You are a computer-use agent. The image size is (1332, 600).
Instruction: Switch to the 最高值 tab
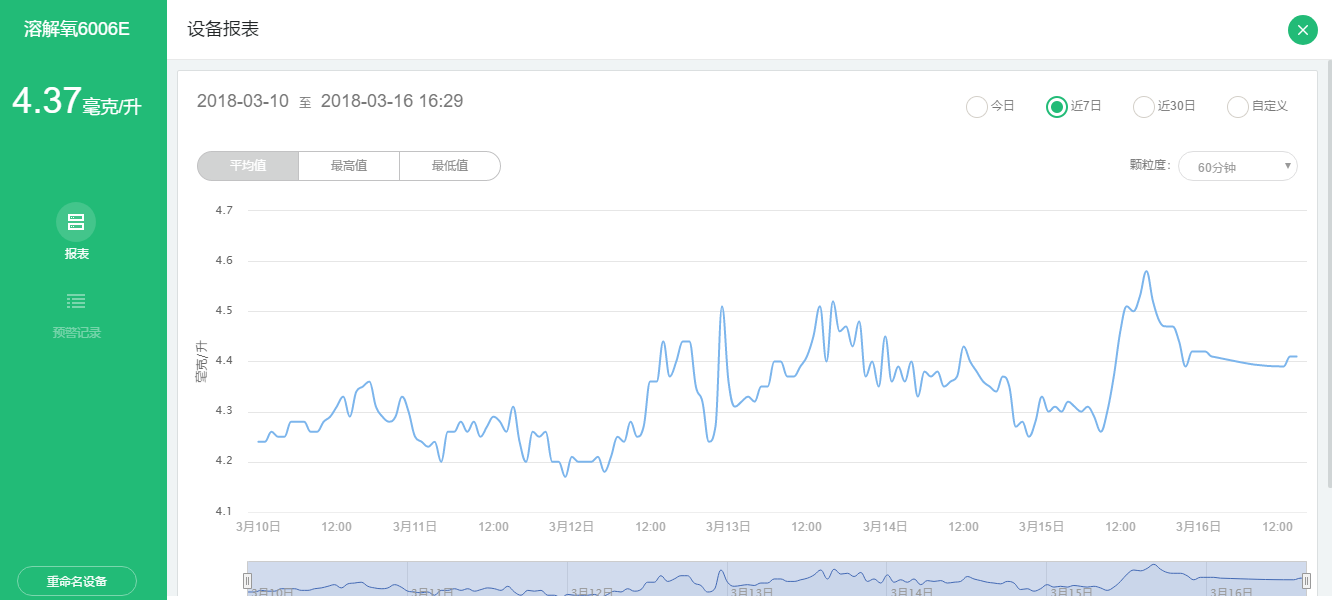pyautogui.click(x=349, y=166)
